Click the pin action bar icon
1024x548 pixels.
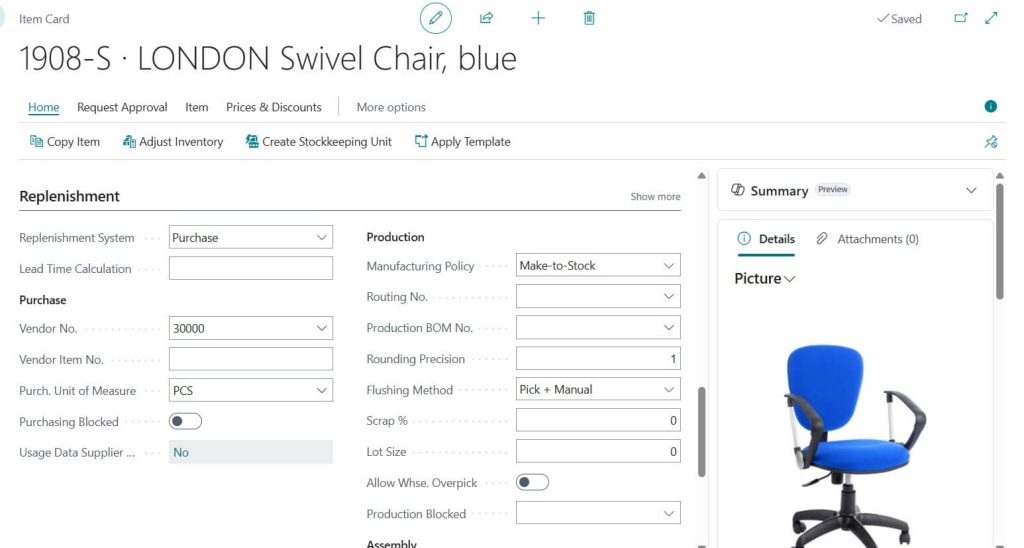[991, 142]
